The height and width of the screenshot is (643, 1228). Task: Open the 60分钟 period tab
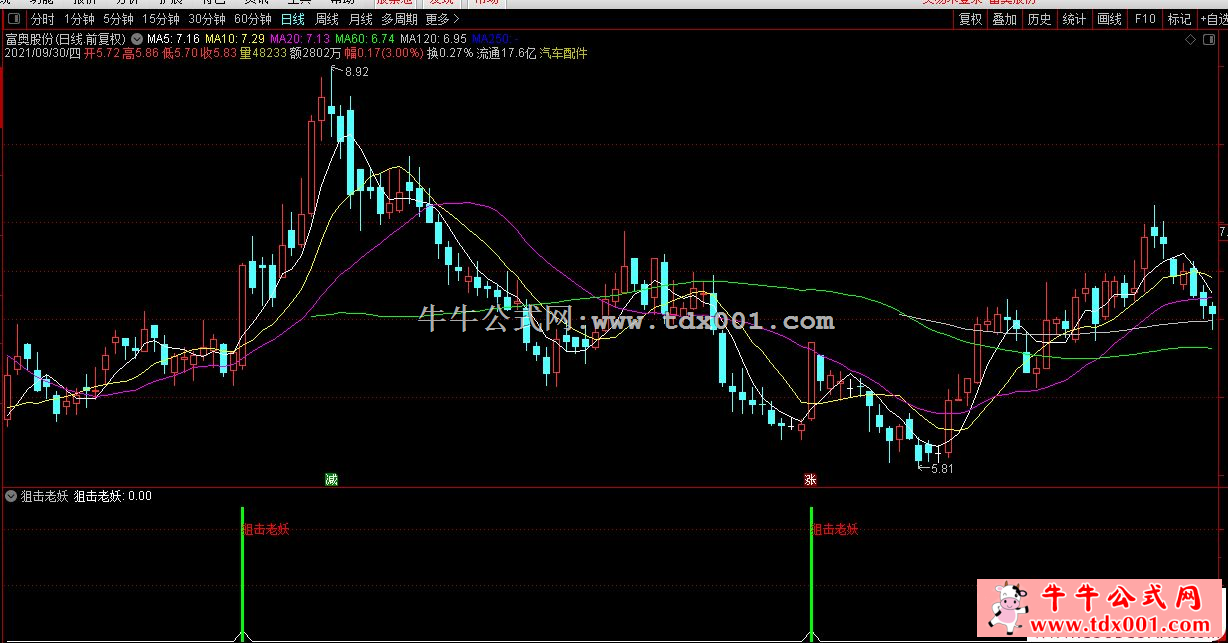click(x=253, y=19)
